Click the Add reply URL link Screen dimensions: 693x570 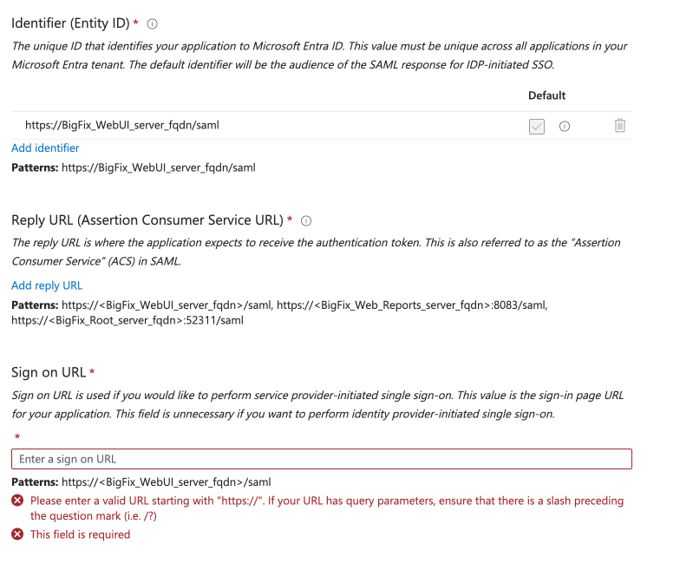tap(46, 286)
